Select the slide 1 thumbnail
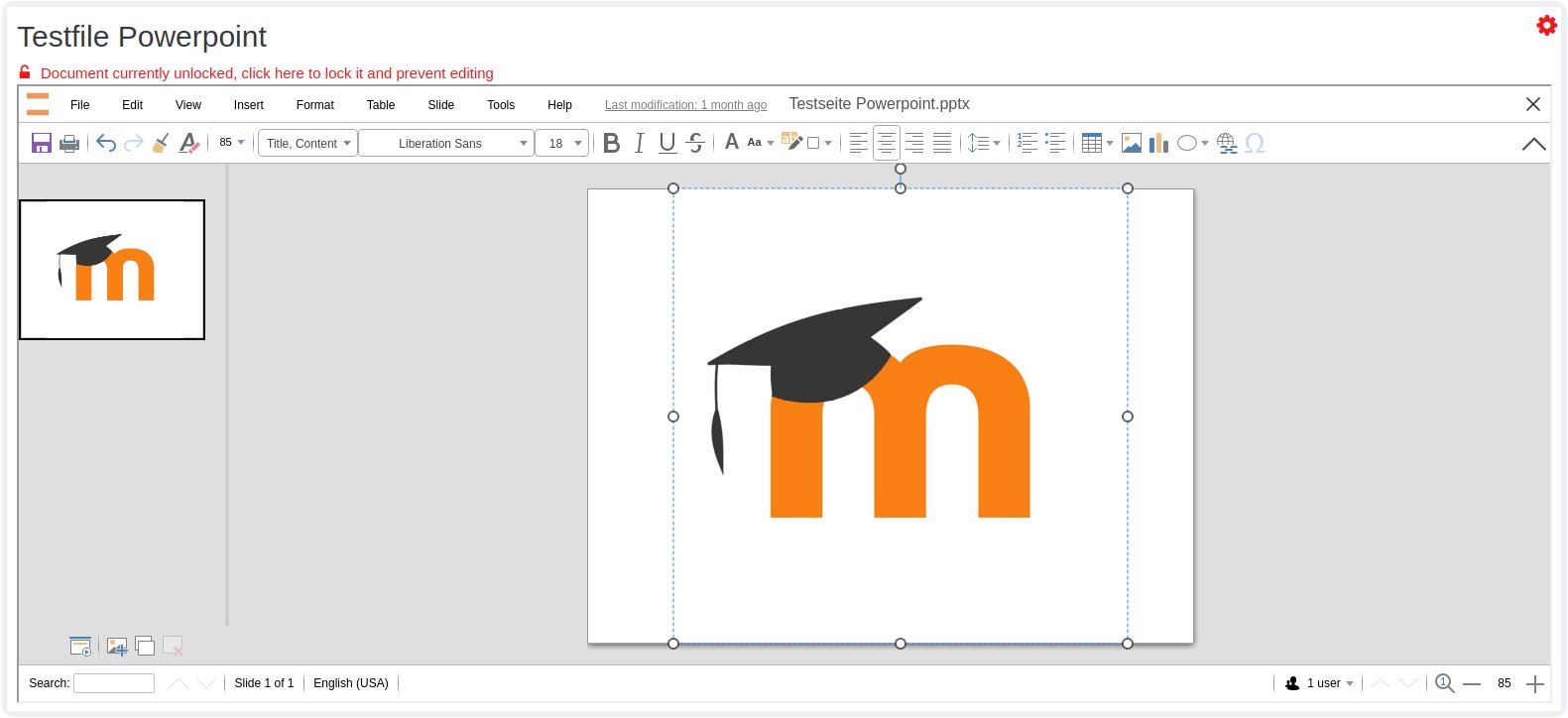 coord(112,270)
